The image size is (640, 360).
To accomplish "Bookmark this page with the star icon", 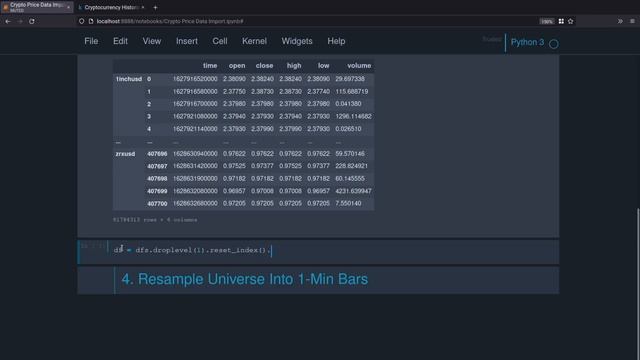I will coord(571,21).
